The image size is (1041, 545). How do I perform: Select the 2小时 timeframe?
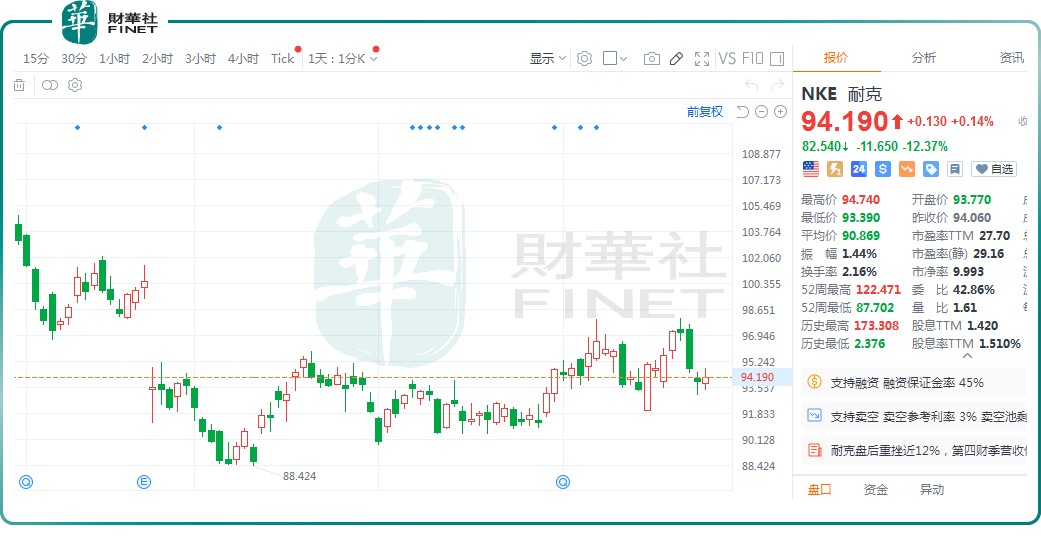click(x=157, y=58)
